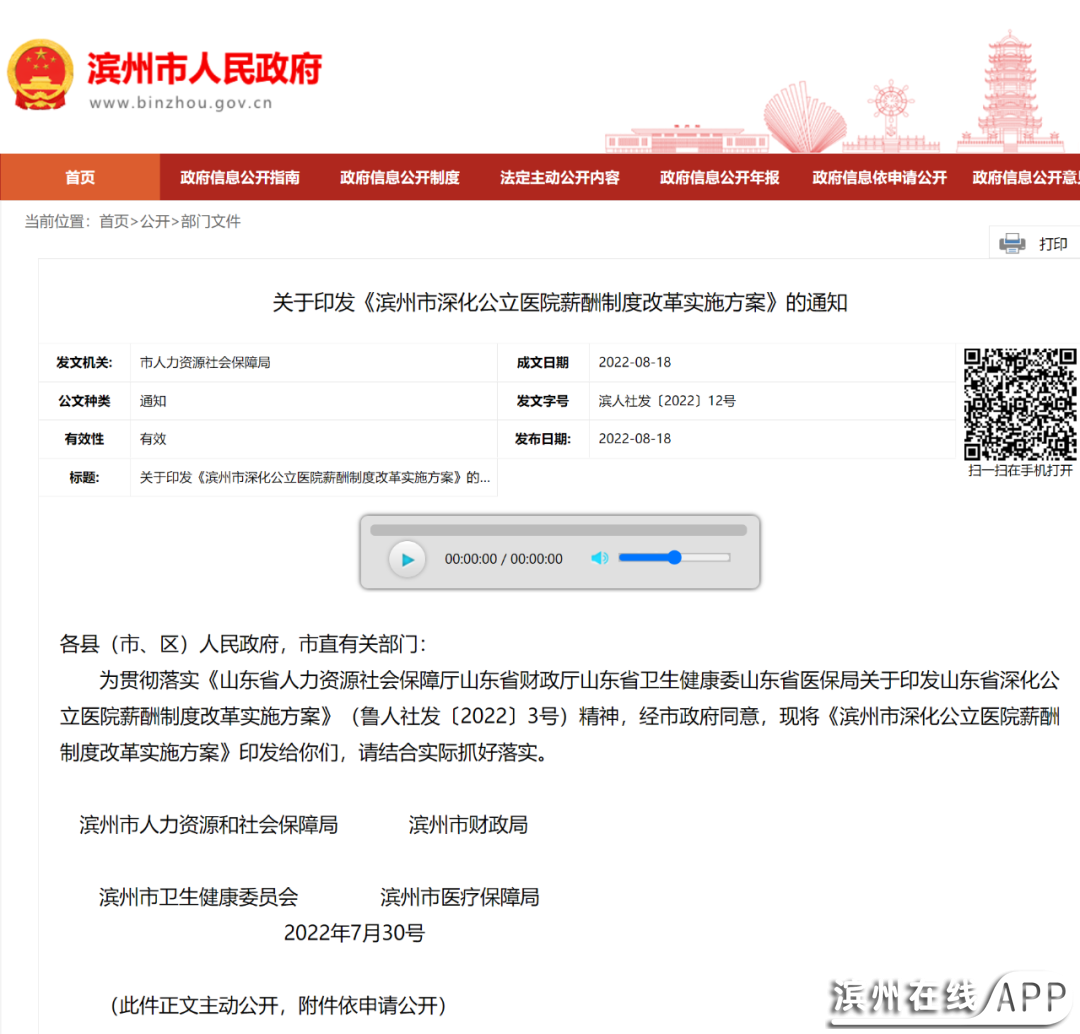Screen dimensions: 1080x1034
Task: Click the printer icon
Action: pyautogui.click(x=1013, y=243)
